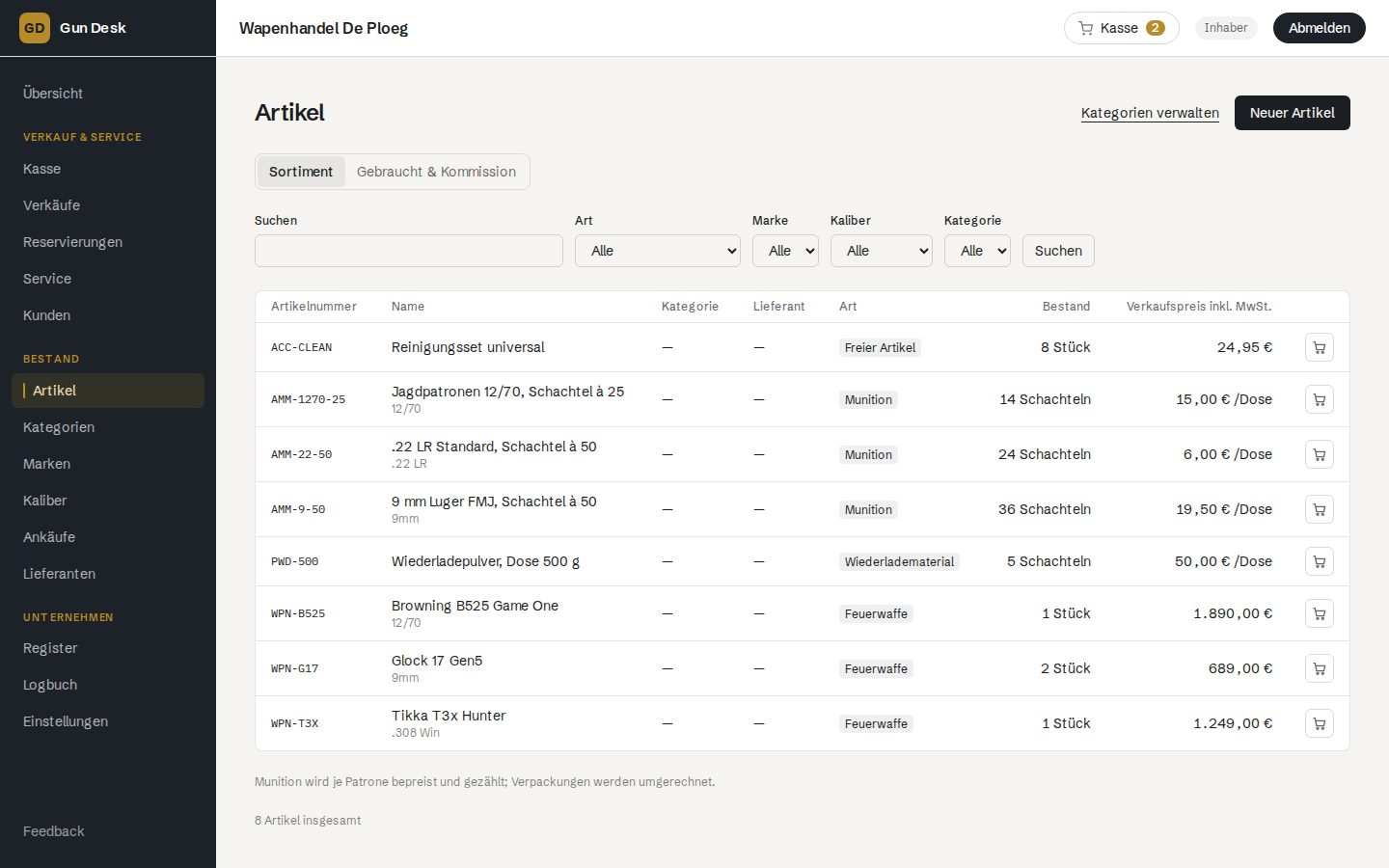Click the GD logo icon

(35, 28)
